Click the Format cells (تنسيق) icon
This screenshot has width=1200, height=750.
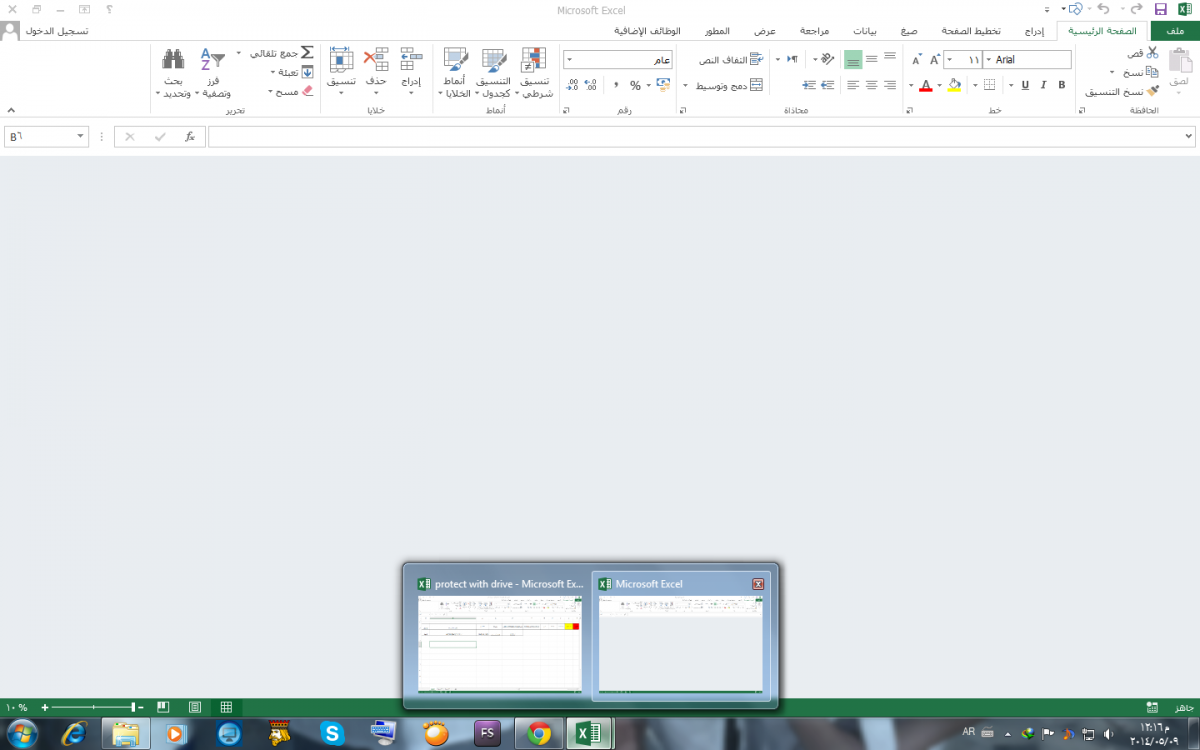coord(341,59)
